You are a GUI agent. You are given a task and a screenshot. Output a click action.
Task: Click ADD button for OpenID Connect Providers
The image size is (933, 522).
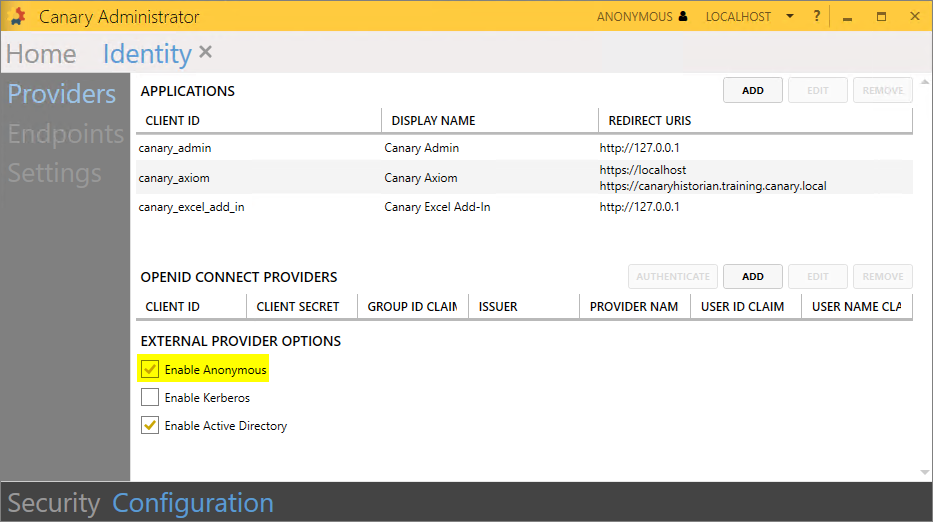[x=753, y=276]
